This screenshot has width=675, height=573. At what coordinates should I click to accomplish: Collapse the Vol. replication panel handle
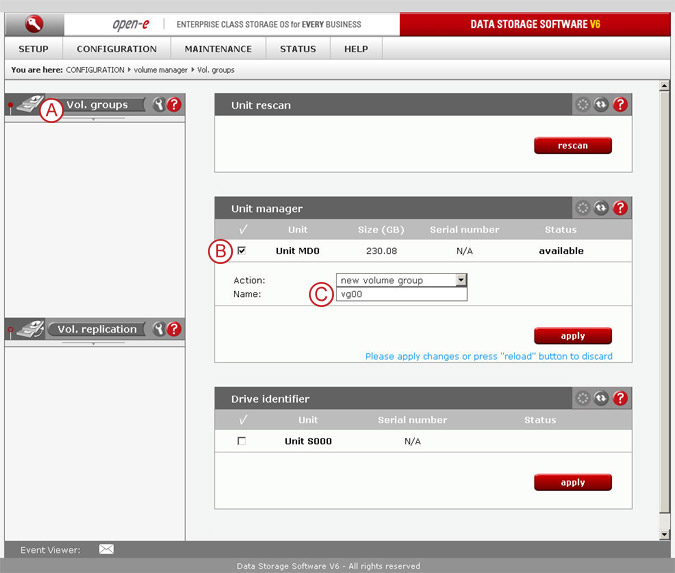(x=93, y=344)
